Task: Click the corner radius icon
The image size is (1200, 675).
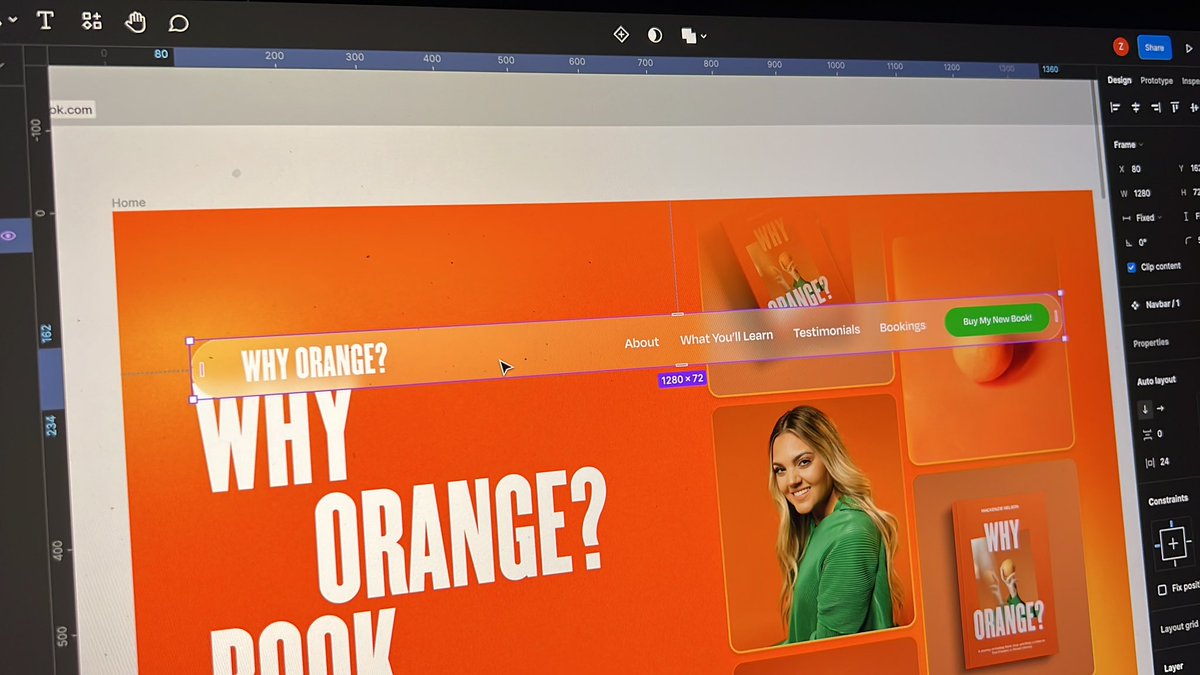Action: point(1187,241)
